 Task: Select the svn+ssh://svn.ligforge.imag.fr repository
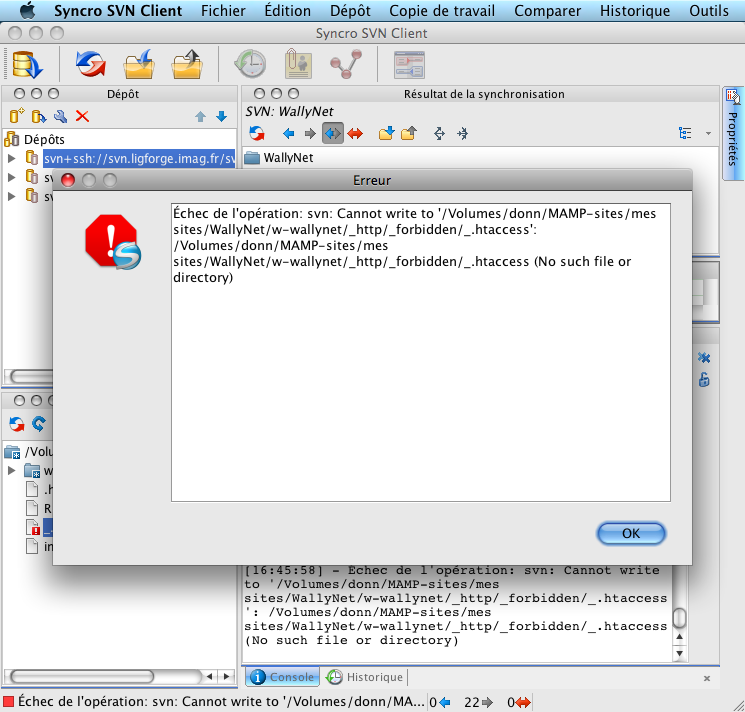139,158
